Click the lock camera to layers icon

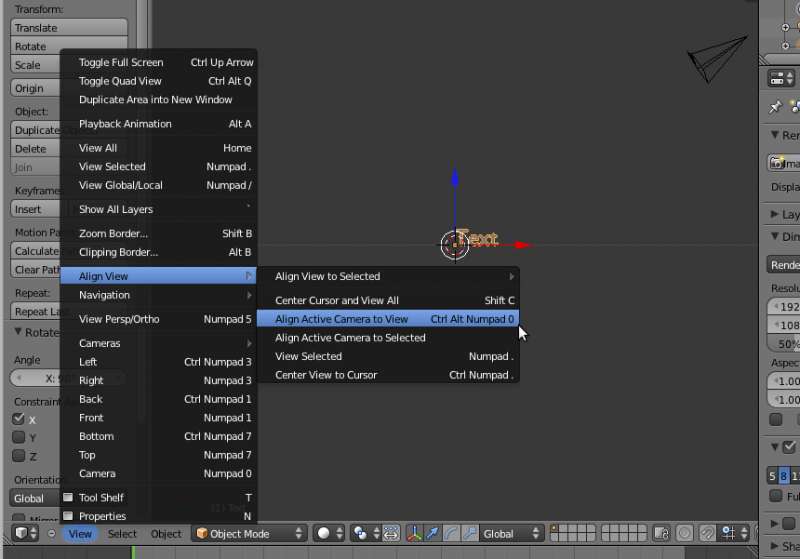point(661,534)
